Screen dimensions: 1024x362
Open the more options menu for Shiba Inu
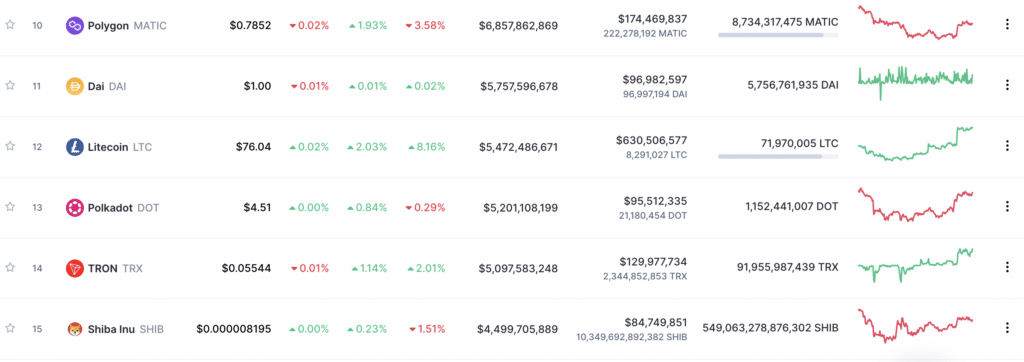1006,327
